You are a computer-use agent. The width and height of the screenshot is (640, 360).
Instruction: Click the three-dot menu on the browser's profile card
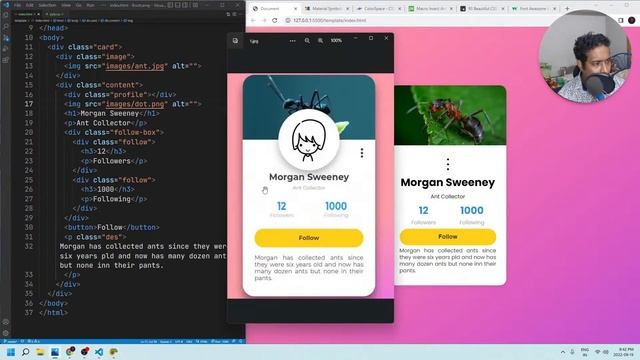pyautogui.click(x=448, y=164)
